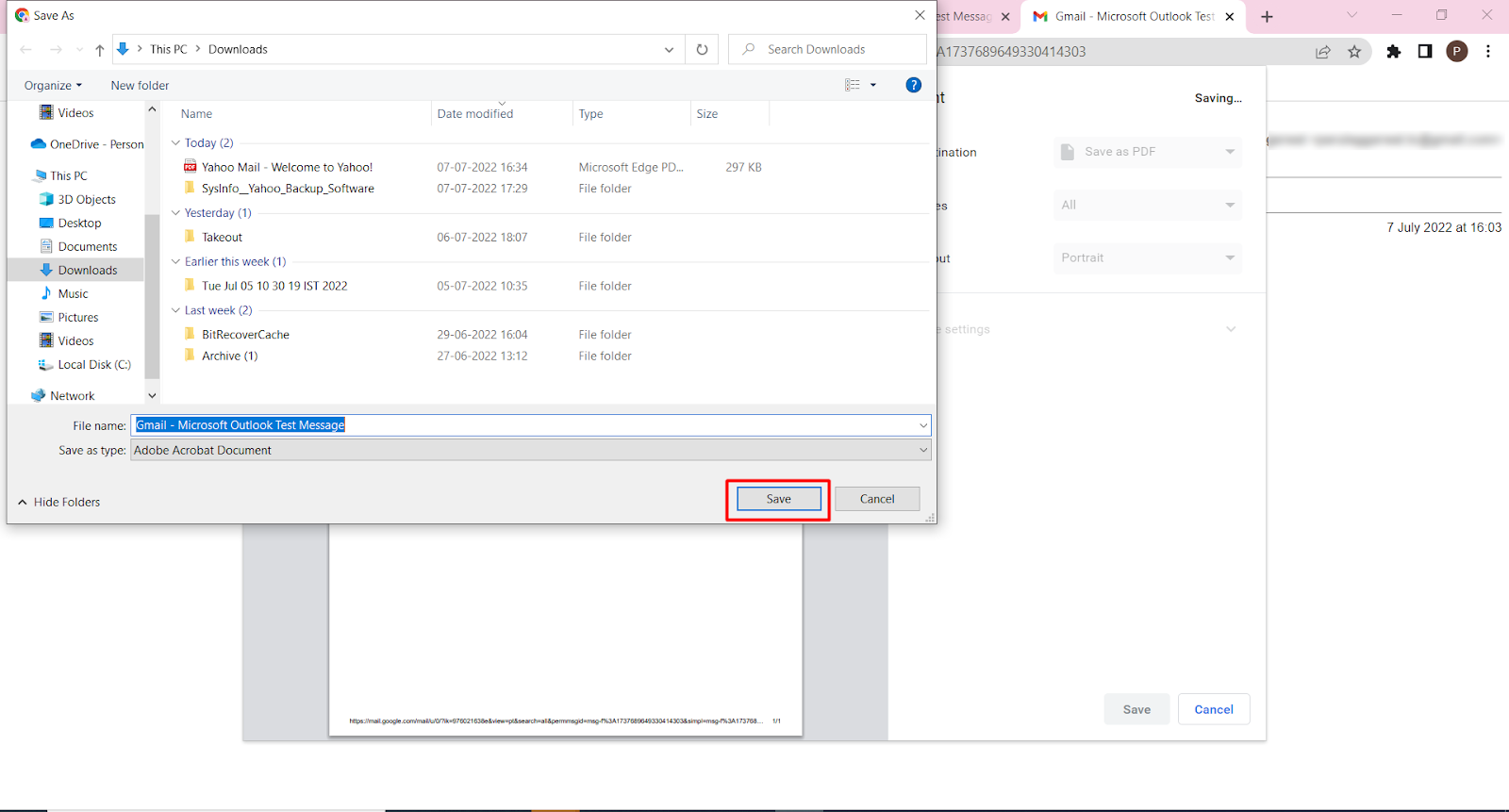Select SysInfo__Yahoo_Backup_Software folder
Image resolution: width=1509 pixels, height=812 pixels.
point(288,189)
